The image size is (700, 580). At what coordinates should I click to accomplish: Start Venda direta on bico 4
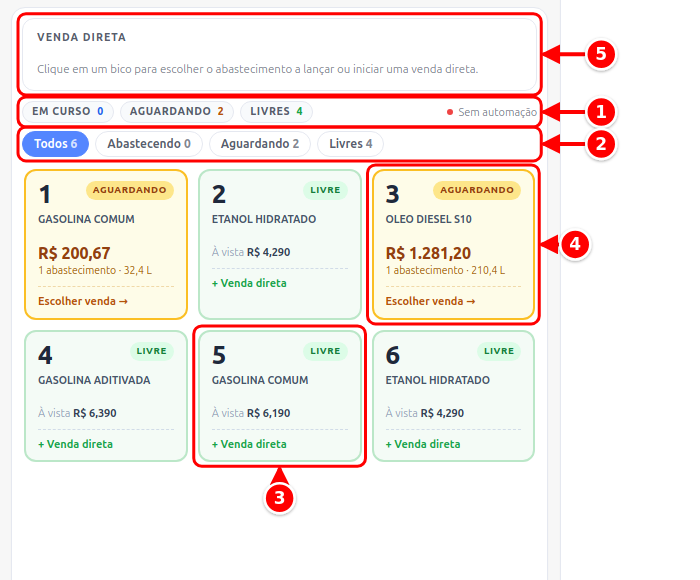coord(75,444)
